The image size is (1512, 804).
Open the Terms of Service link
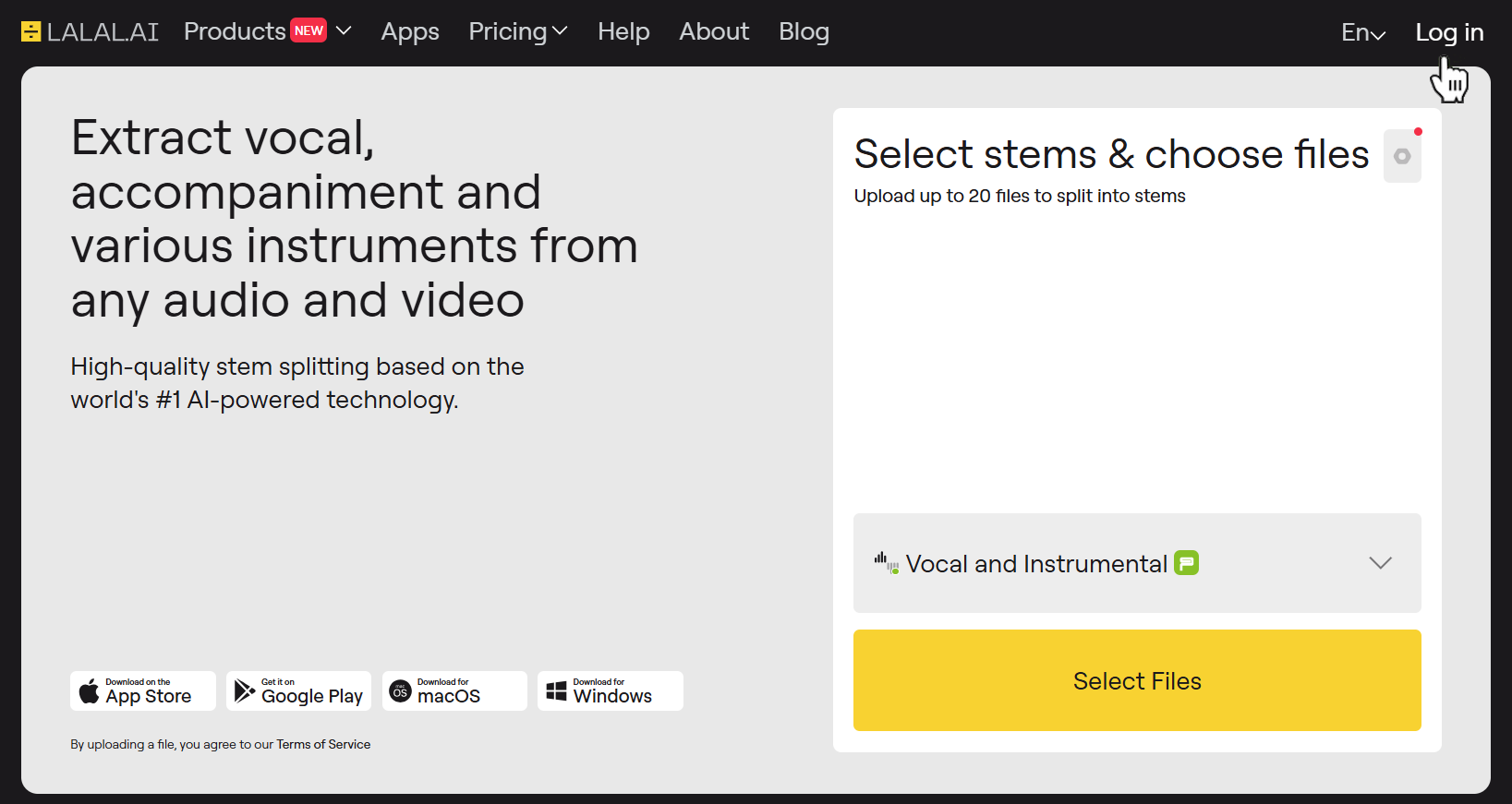pyautogui.click(x=323, y=744)
